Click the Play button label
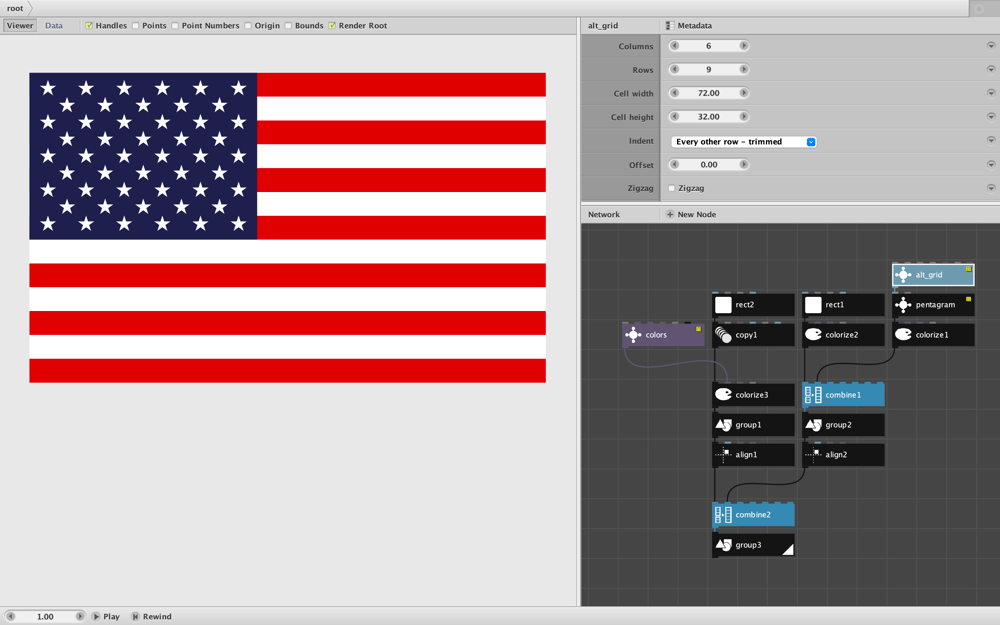 (x=112, y=617)
